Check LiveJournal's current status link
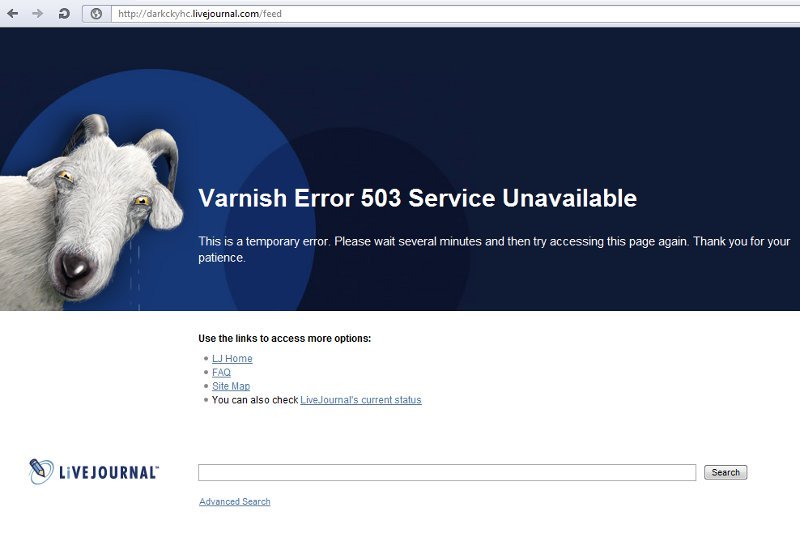800x533 pixels. [x=361, y=400]
